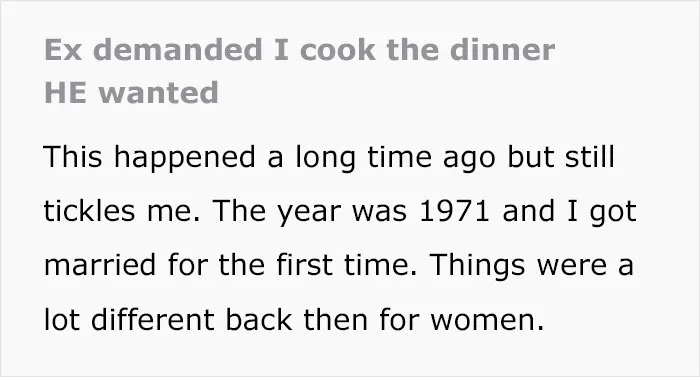
Task: Click the final word "women" in the paragraph
Action: [483, 321]
